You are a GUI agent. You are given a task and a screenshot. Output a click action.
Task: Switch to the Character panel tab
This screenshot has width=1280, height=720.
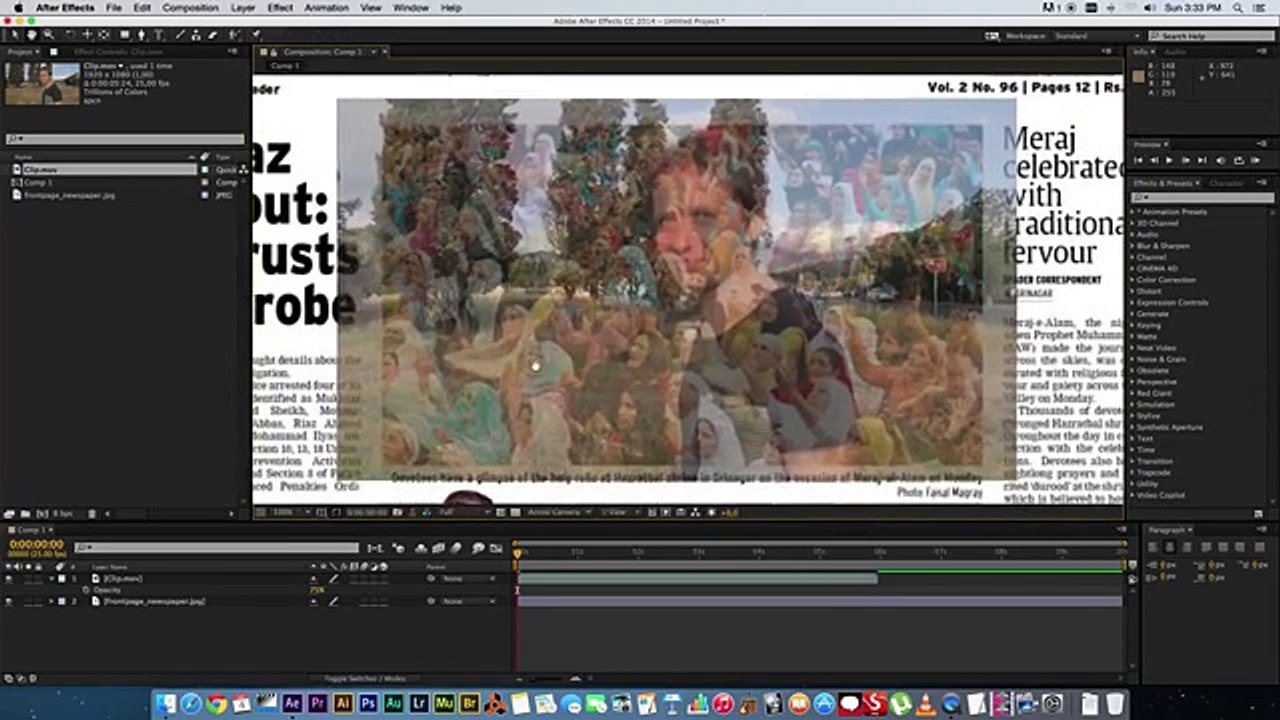point(1225,184)
